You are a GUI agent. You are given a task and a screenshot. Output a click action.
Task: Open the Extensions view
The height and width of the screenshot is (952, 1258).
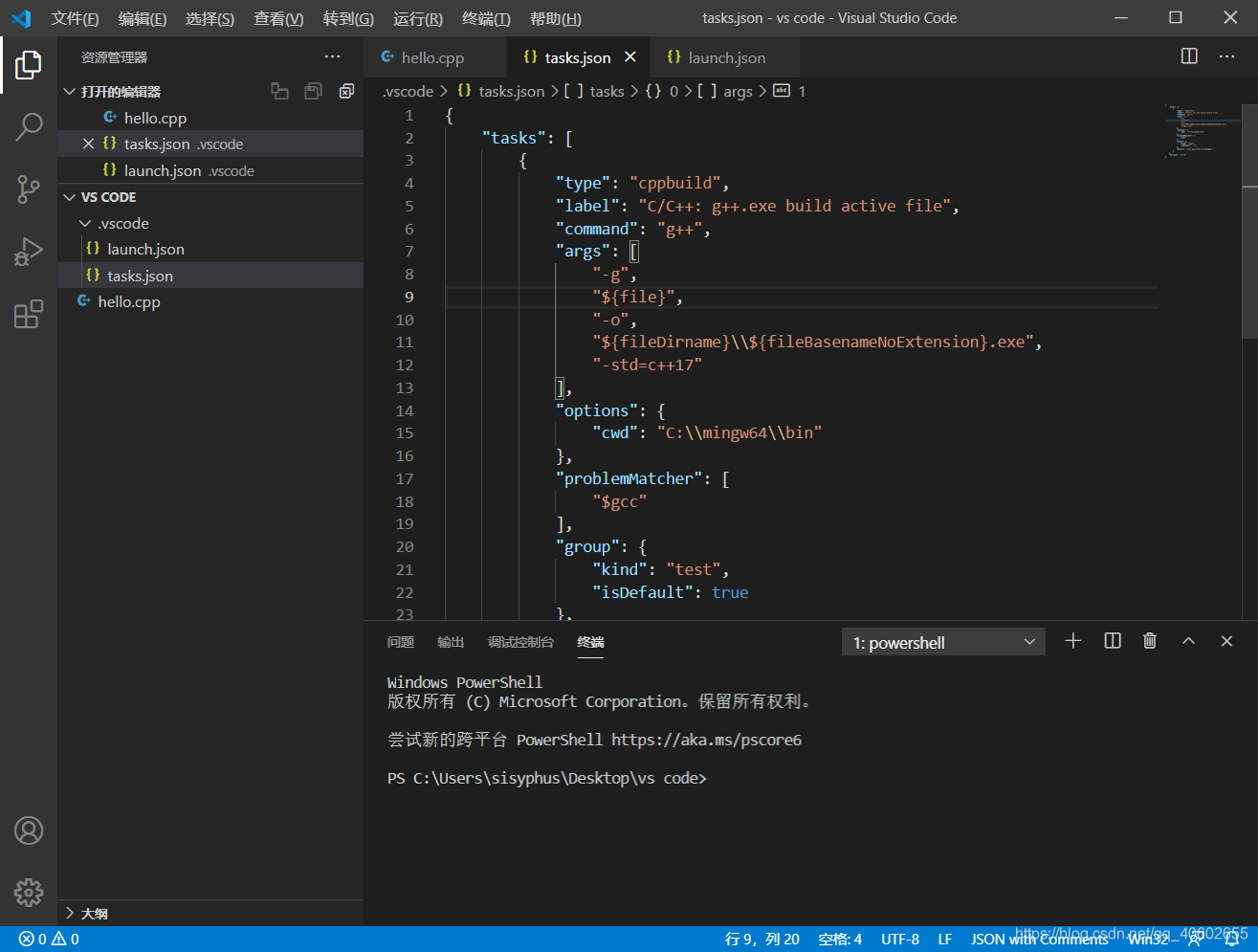(29, 314)
